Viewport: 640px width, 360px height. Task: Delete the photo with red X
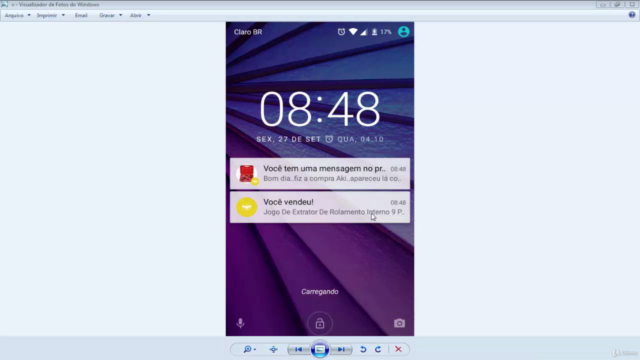(x=398, y=349)
